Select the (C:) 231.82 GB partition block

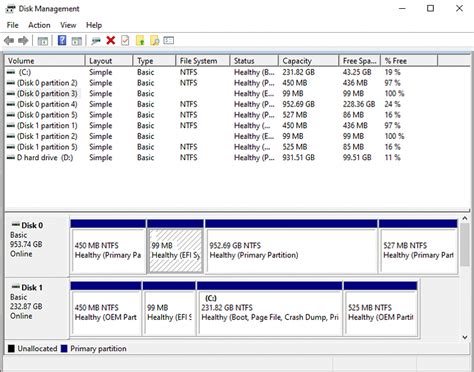pos(270,309)
